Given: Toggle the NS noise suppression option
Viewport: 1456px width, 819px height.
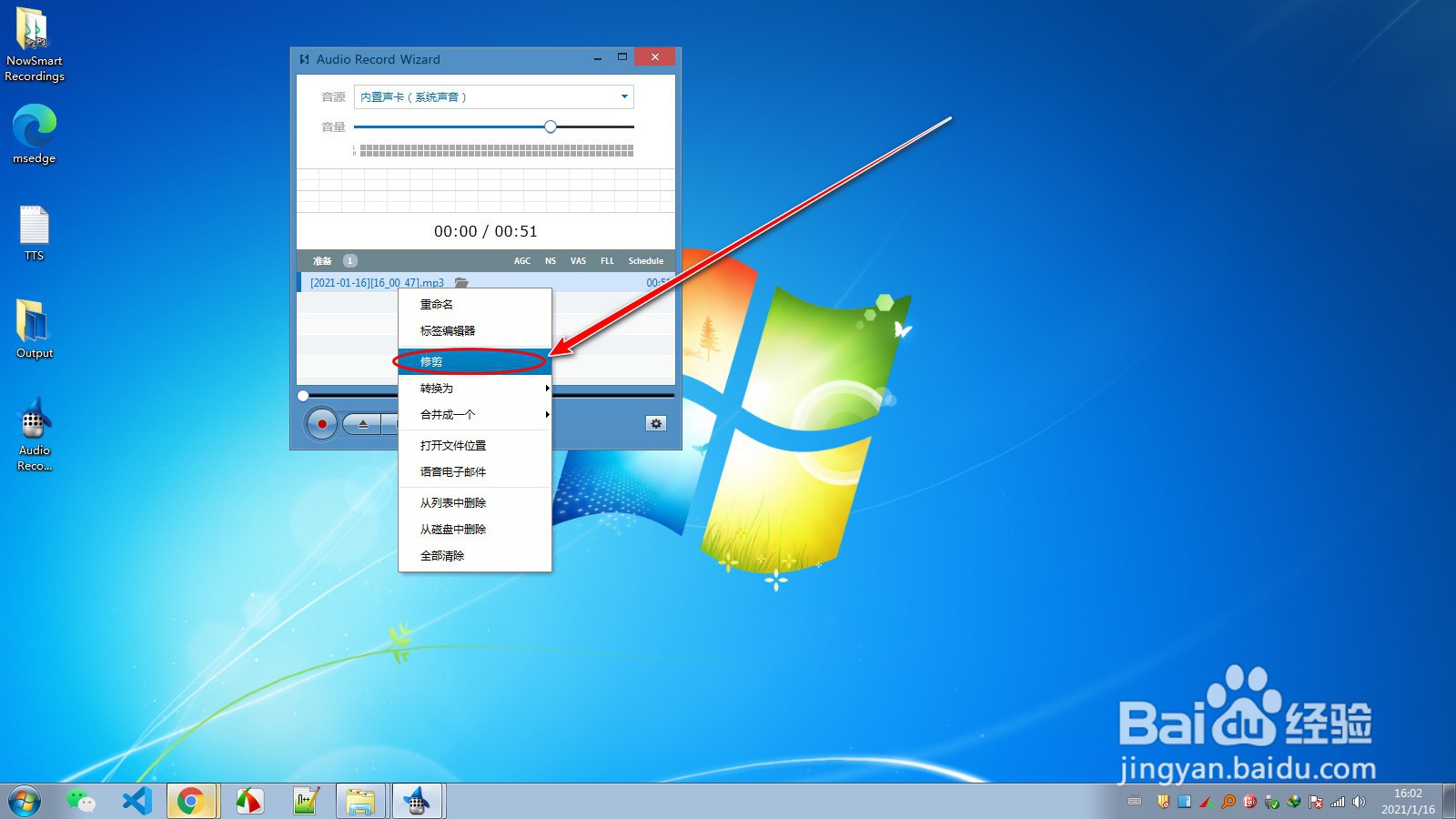Looking at the screenshot, I should 551,261.
